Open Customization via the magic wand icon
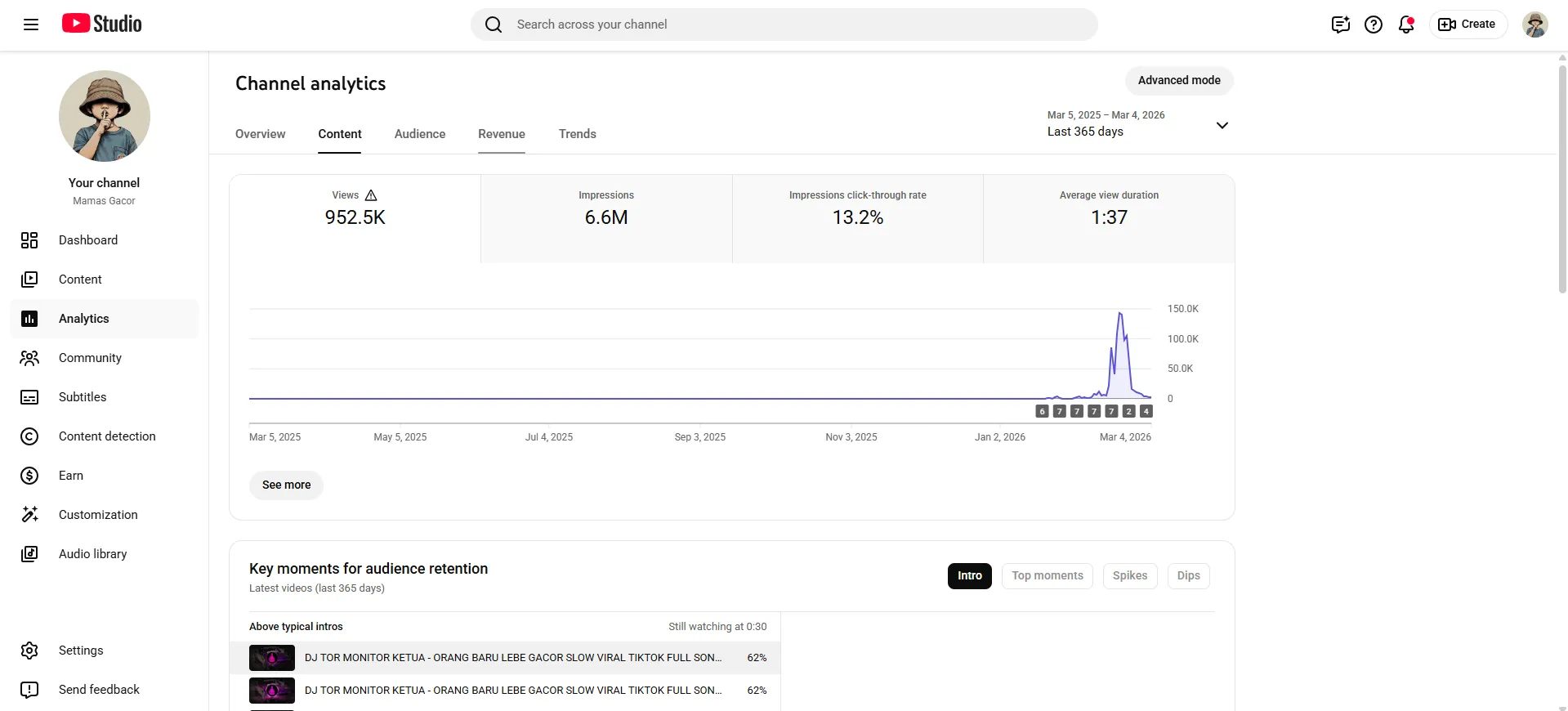This screenshot has height=711, width=1568. click(x=29, y=515)
